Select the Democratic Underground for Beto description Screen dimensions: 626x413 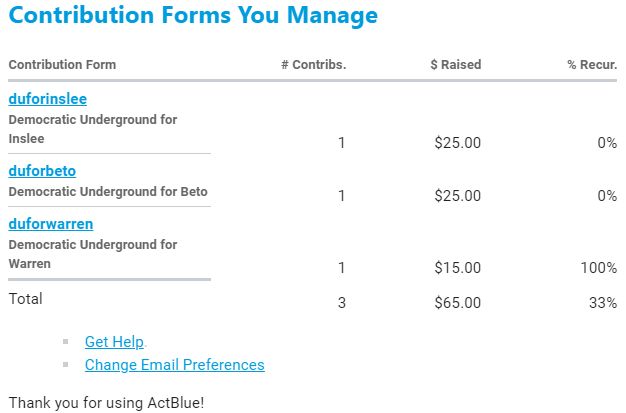108,191
